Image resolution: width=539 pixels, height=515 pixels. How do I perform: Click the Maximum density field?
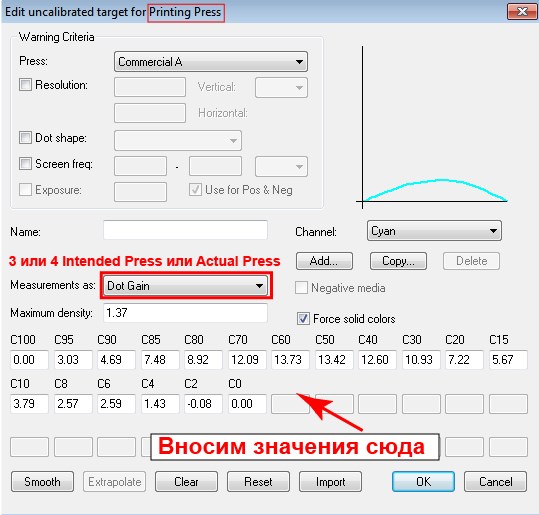(185, 313)
